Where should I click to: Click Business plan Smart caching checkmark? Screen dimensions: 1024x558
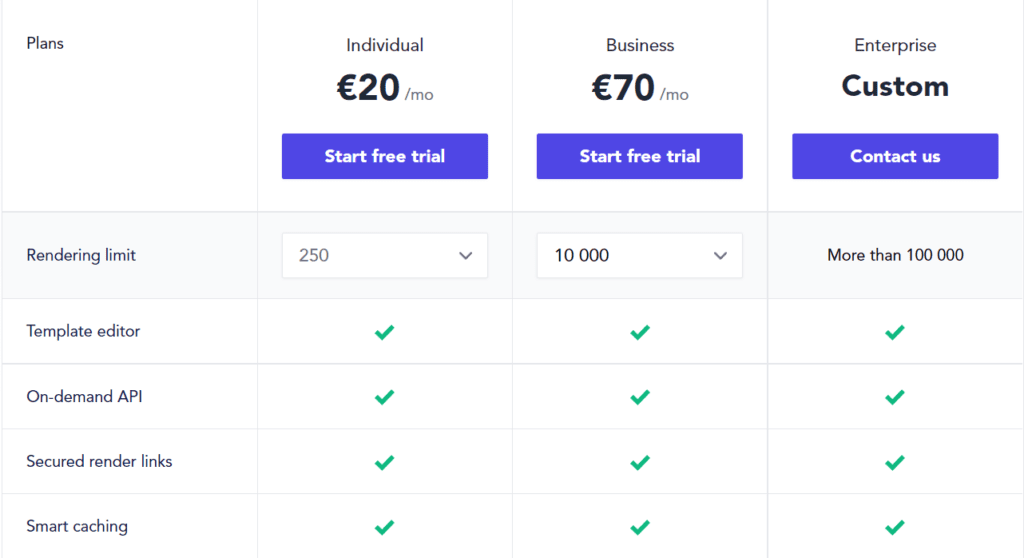point(640,527)
